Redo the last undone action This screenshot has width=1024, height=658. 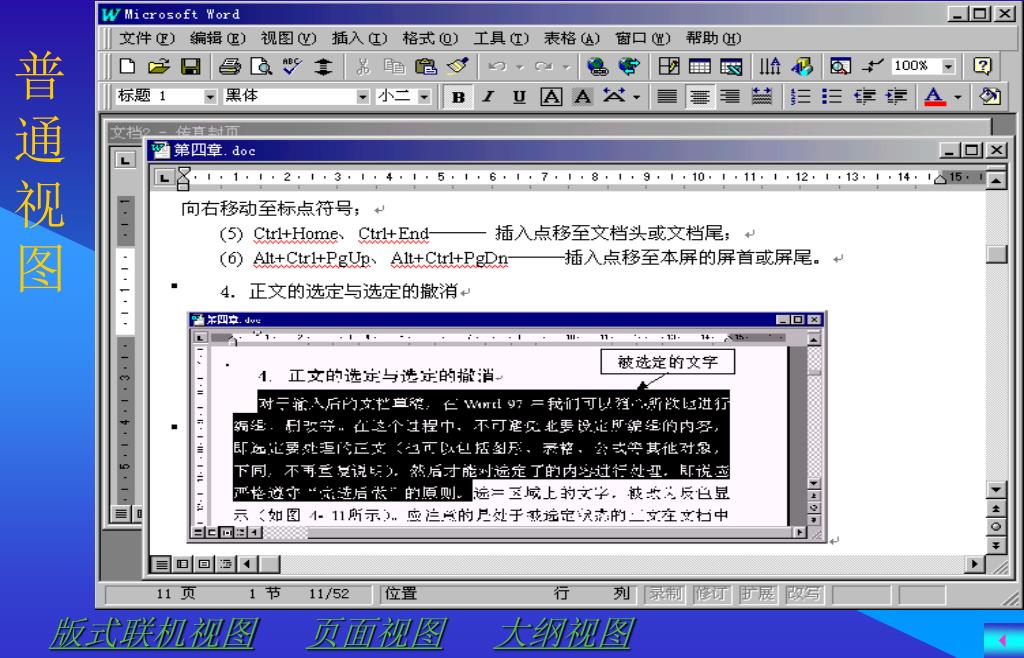(x=544, y=66)
